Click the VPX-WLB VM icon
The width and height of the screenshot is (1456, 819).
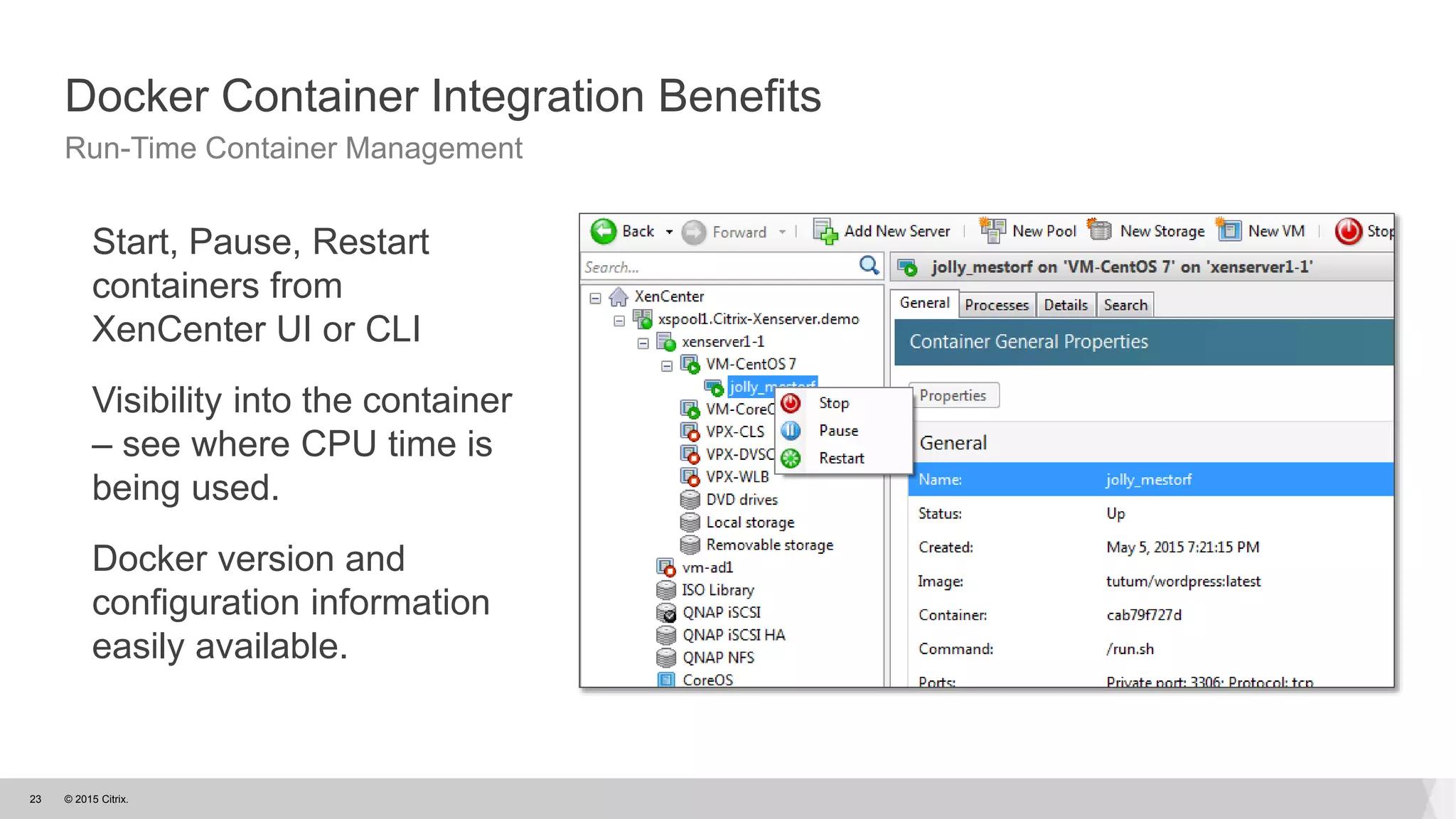point(690,476)
